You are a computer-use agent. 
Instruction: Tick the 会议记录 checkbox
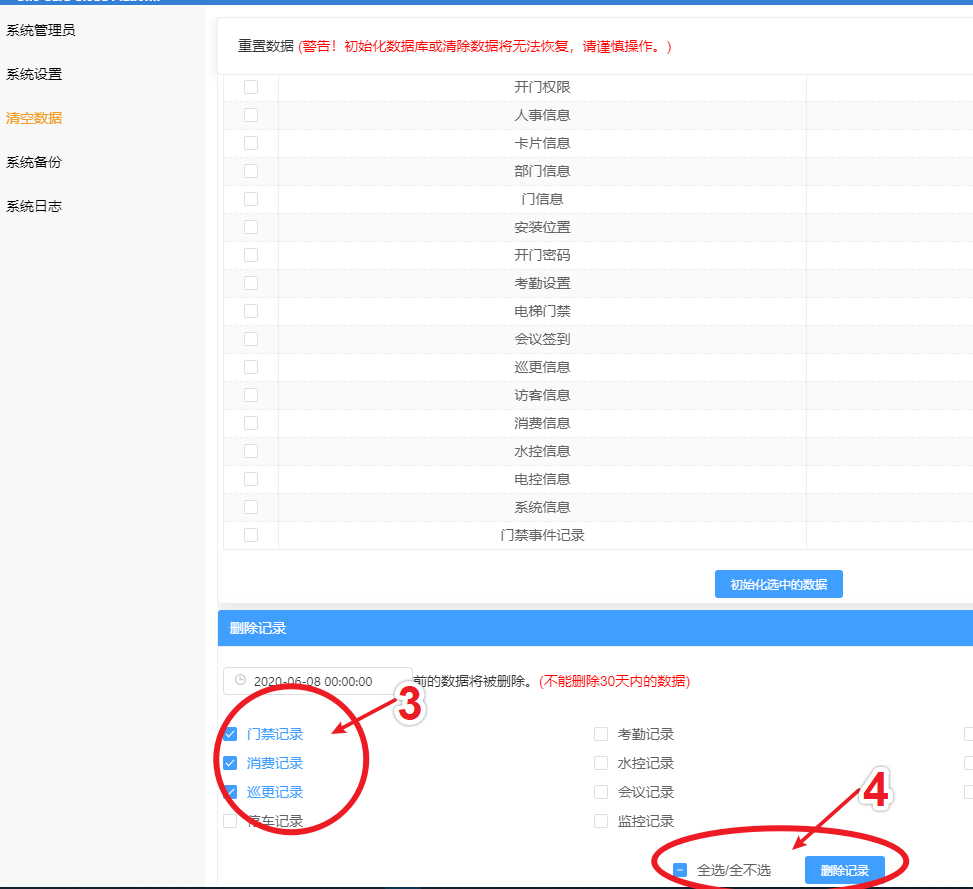601,792
